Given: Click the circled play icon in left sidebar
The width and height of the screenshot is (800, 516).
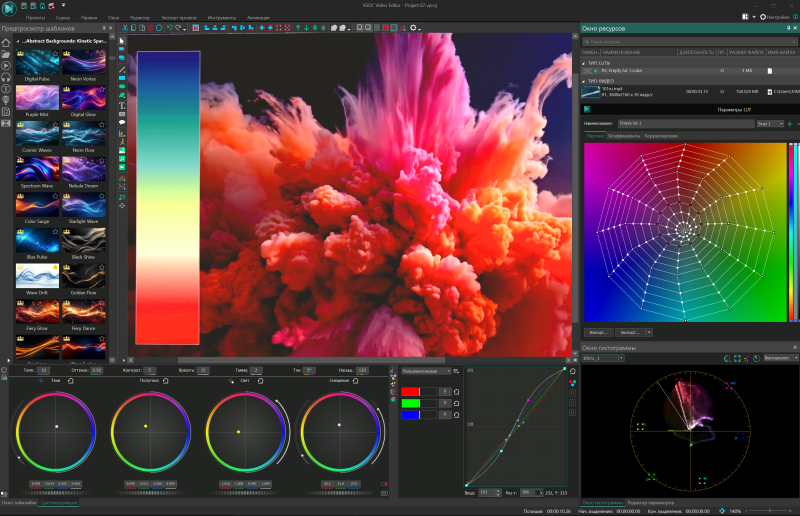Looking at the screenshot, I should tap(6, 65).
